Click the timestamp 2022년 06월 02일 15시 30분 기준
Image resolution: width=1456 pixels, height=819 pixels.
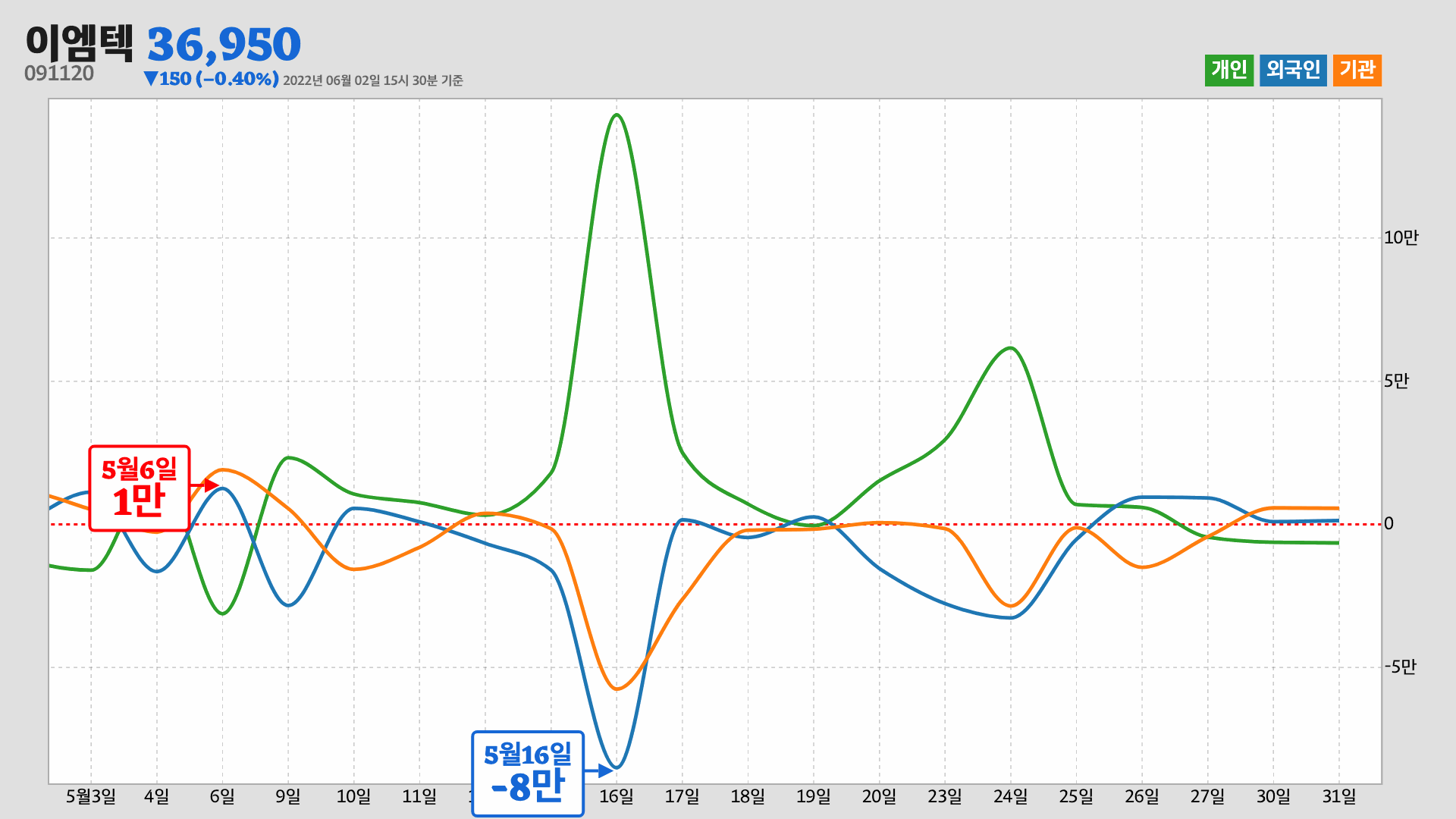tap(373, 80)
